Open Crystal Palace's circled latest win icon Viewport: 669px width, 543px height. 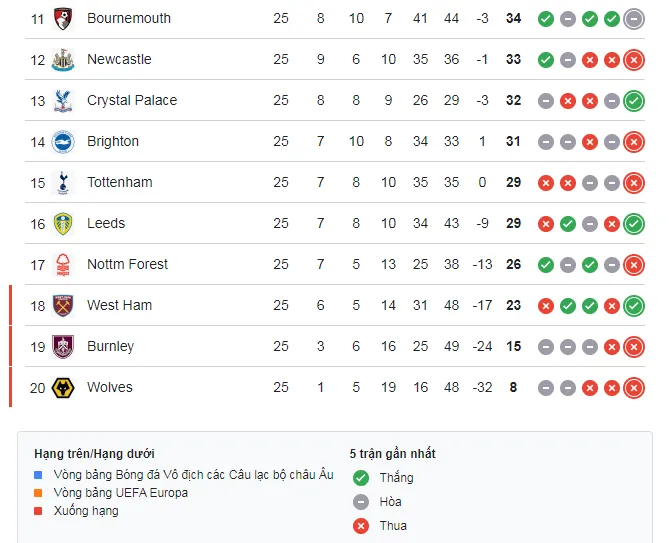click(x=633, y=100)
